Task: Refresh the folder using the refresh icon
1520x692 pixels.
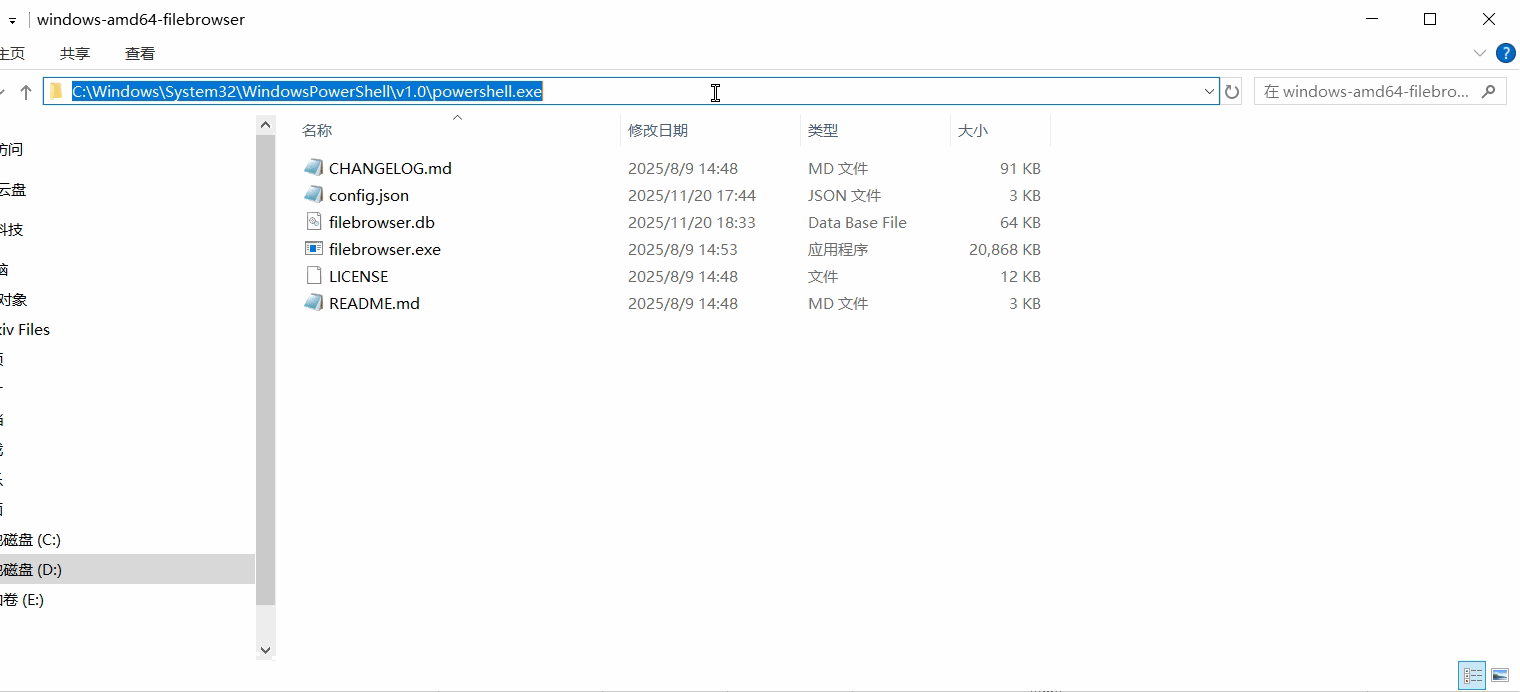Action: (x=1232, y=92)
